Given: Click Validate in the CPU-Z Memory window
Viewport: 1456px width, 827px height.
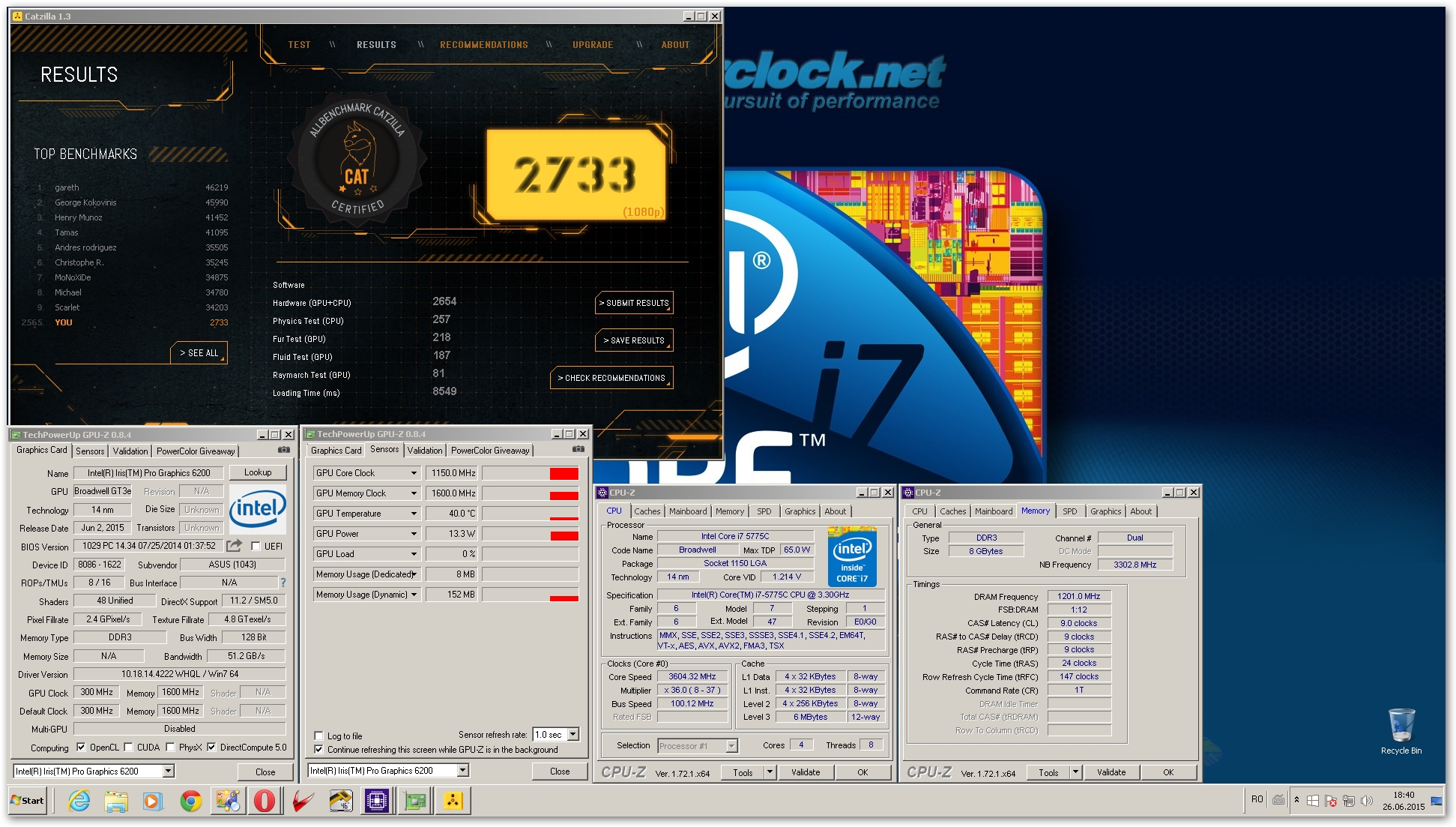Looking at the screenshot, I should [1111, 772].
